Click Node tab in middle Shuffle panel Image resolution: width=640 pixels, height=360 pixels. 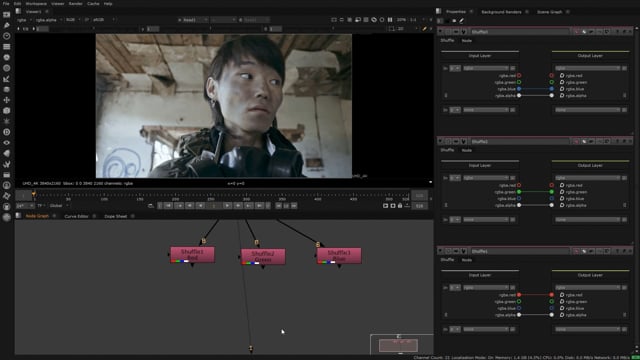(467, 150)
